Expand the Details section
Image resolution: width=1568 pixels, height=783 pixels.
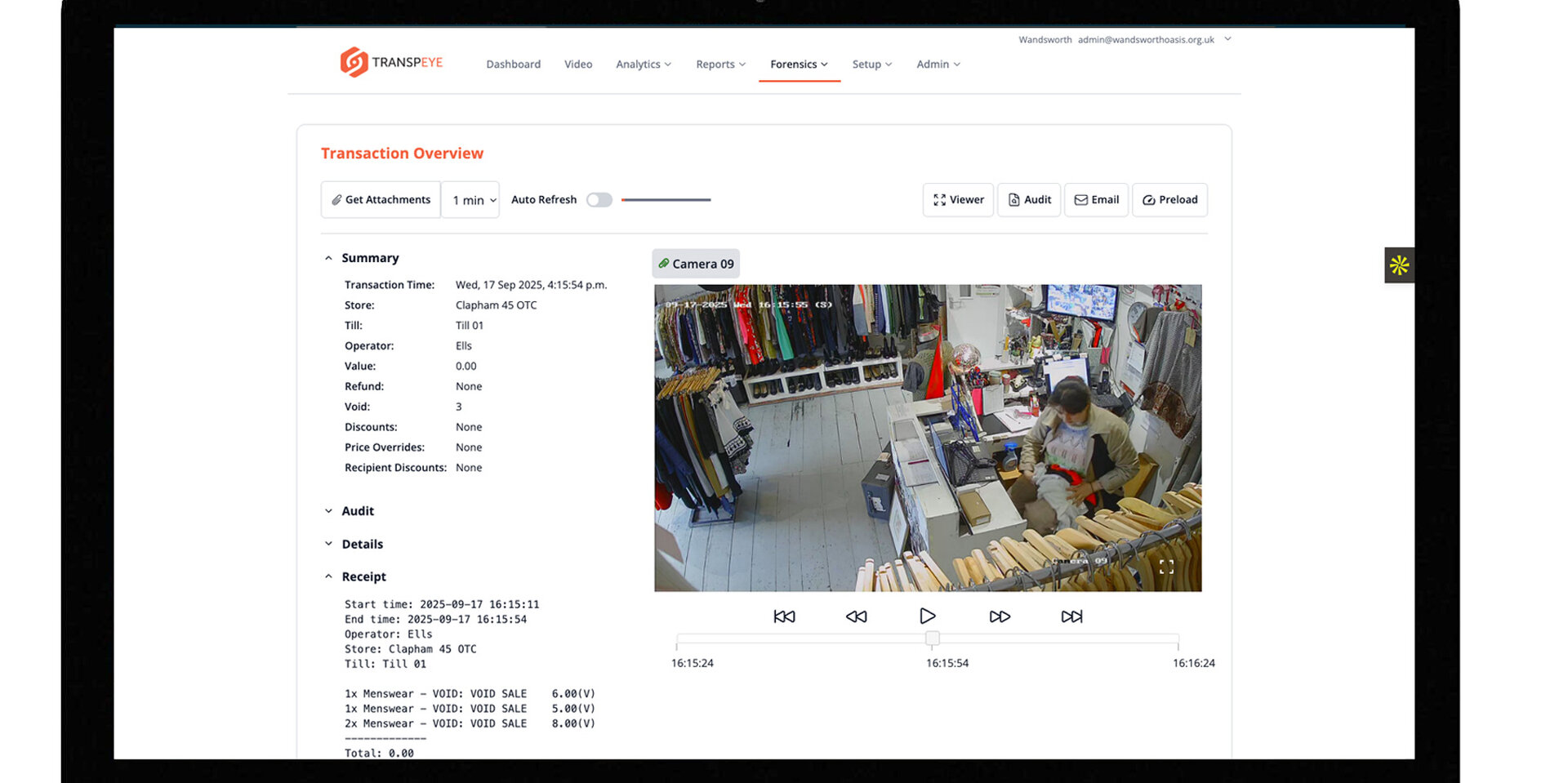coord(329,544)
